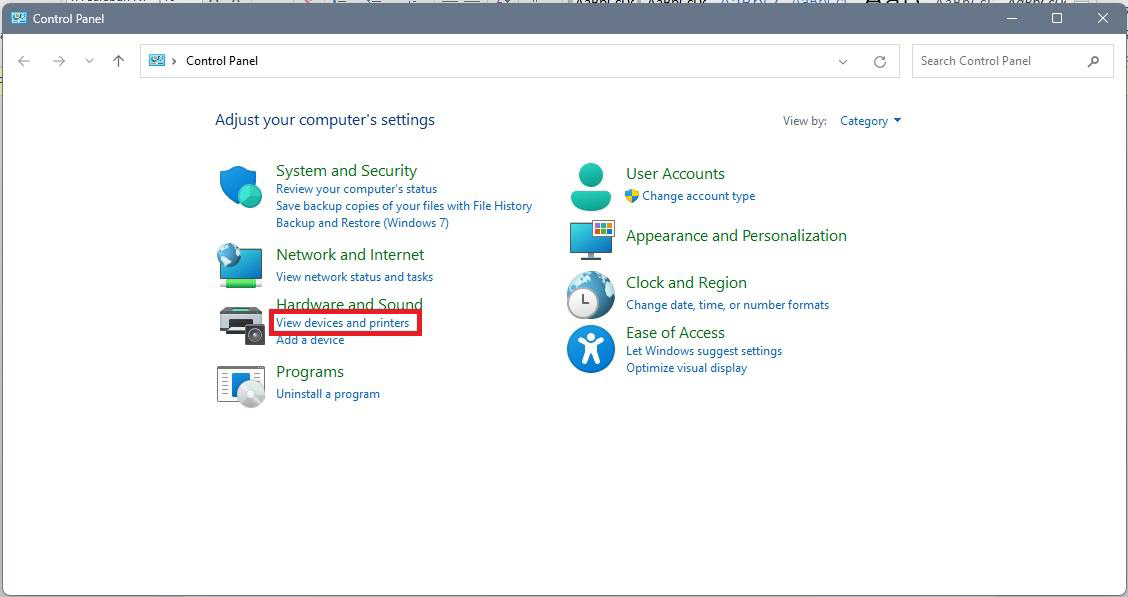1128x597 pixels.
Task: Click the System and Security shield icon
Action: coord(240,186)
